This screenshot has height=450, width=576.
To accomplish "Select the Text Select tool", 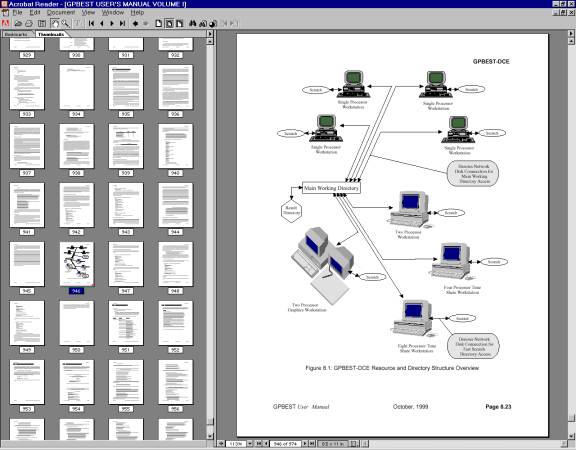I will coord(77,24).
